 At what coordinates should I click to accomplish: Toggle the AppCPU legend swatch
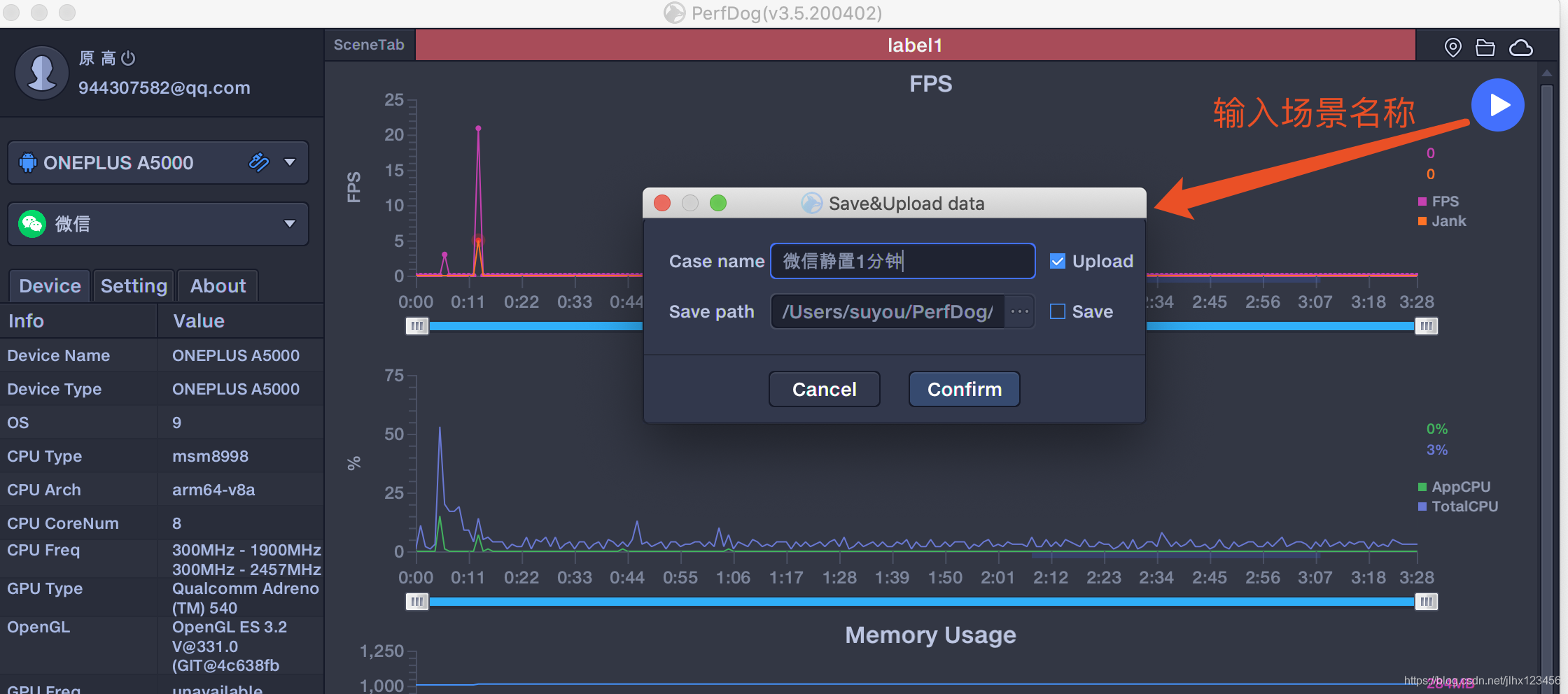click(x=1422, y=487)
